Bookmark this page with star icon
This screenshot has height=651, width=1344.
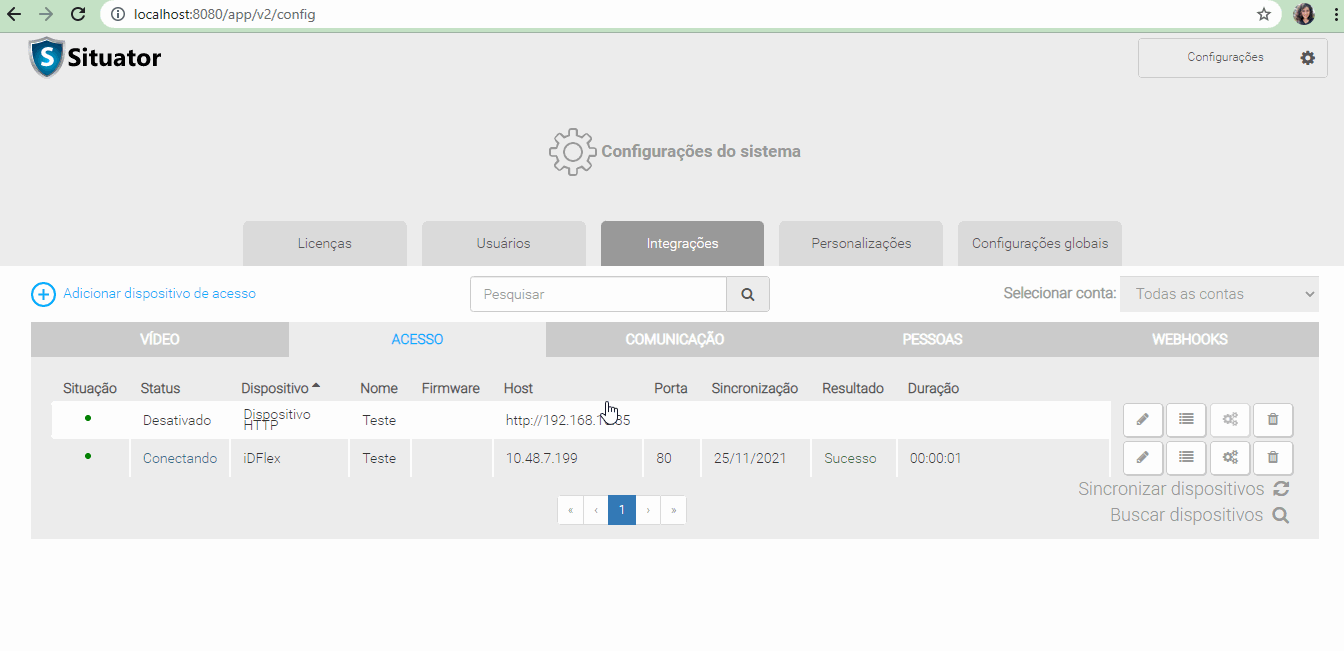(1264, 15)
